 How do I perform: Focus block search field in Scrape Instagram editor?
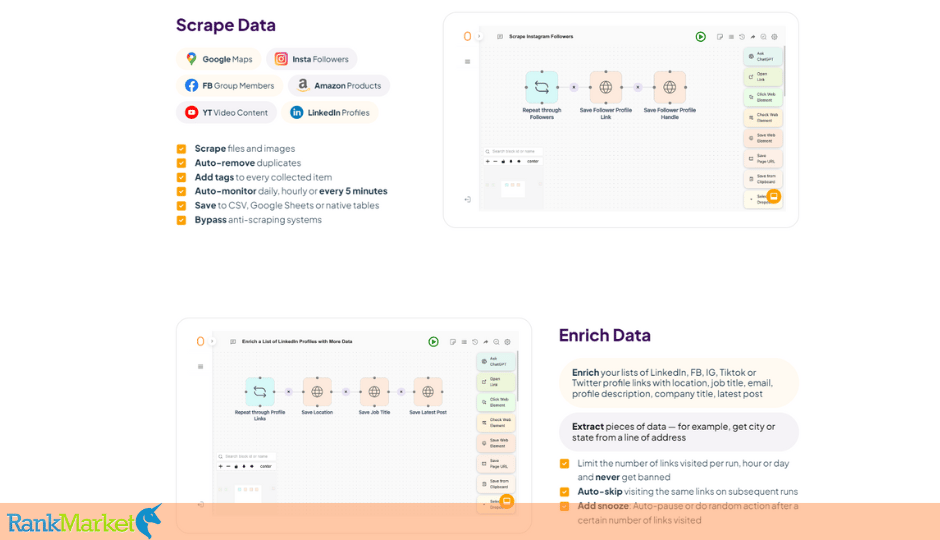(x=513, y=152)
